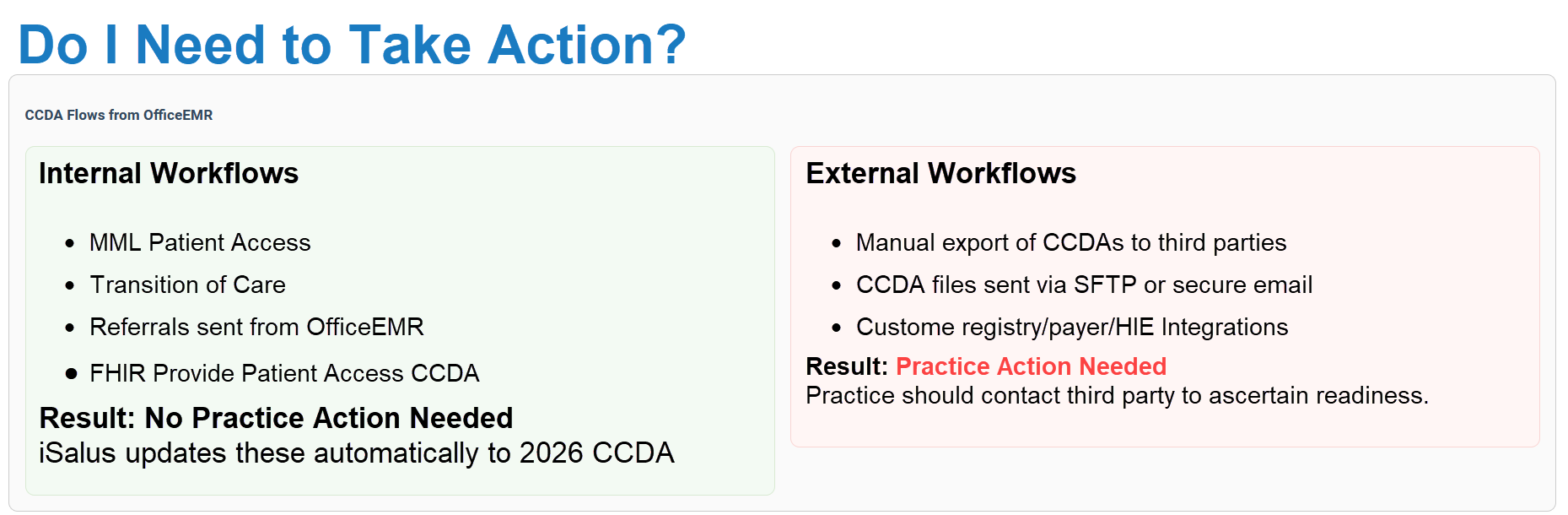Screen dimensions: 1568x515
Task: Select 'CCDA files sent via SFTP' item
Action: click(x=1084, y=285)
